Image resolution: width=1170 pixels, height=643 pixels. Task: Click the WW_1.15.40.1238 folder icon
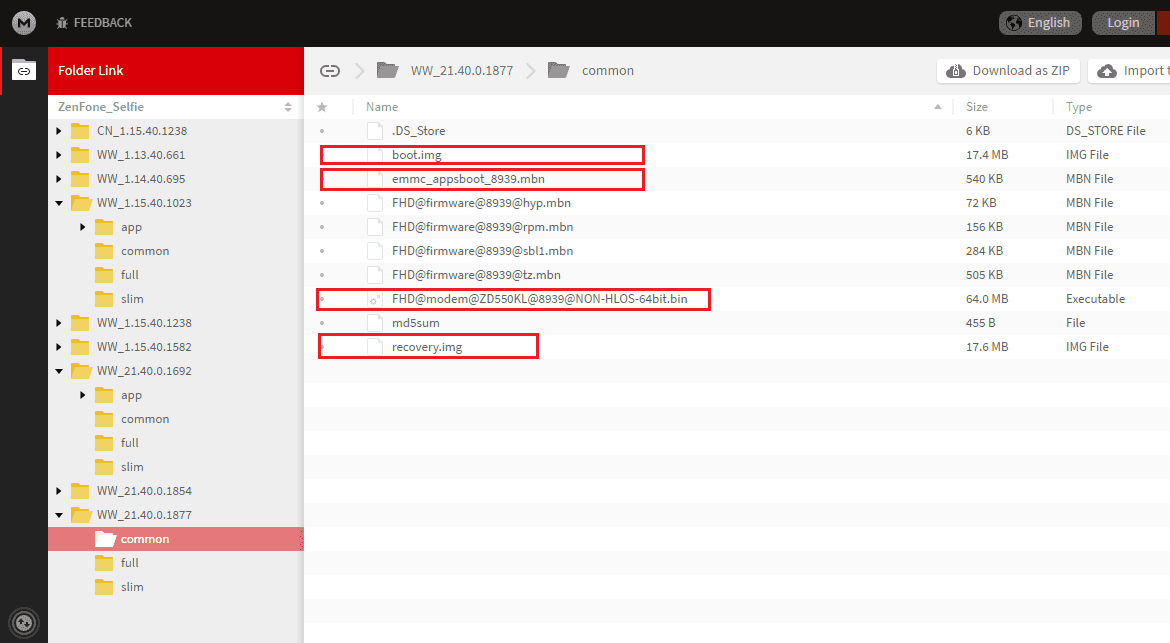[x=80, y=323]
